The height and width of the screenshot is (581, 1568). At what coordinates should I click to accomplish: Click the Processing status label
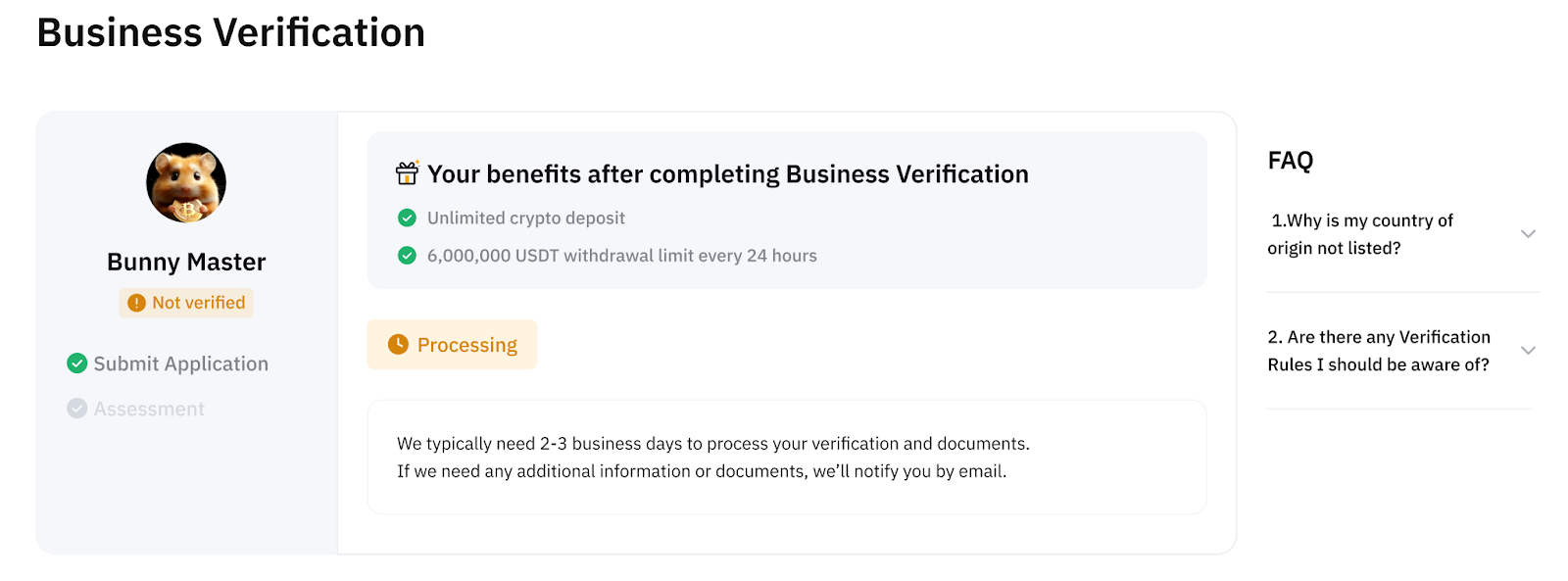(x=467, y=345)
